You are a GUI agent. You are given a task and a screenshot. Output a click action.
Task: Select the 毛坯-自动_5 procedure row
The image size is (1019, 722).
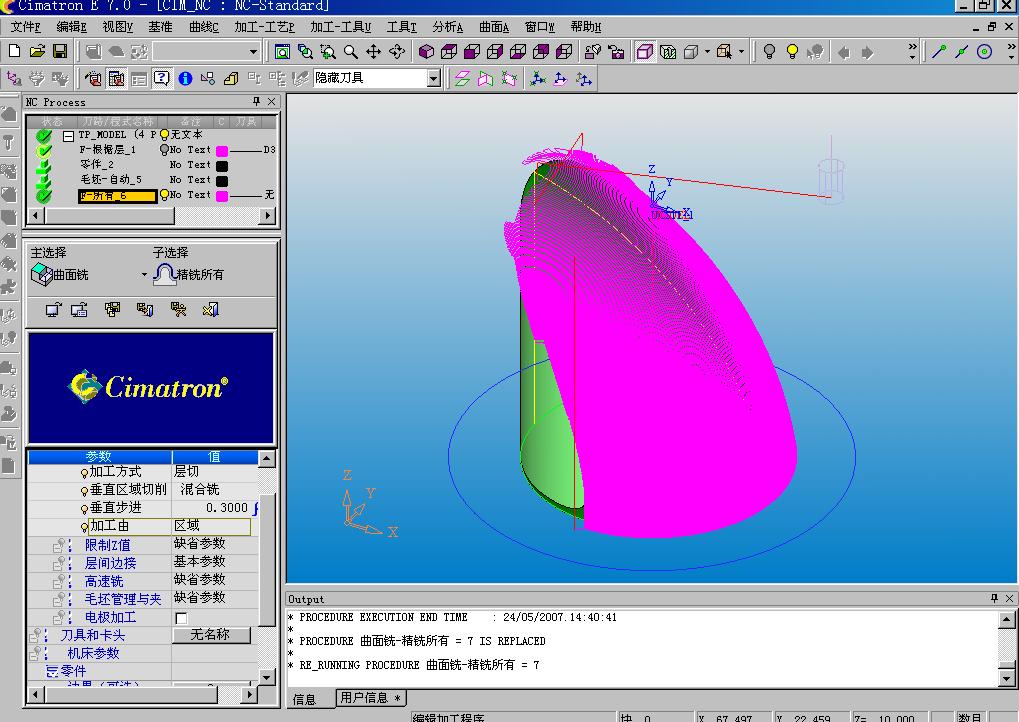click(x=110, y=179)
